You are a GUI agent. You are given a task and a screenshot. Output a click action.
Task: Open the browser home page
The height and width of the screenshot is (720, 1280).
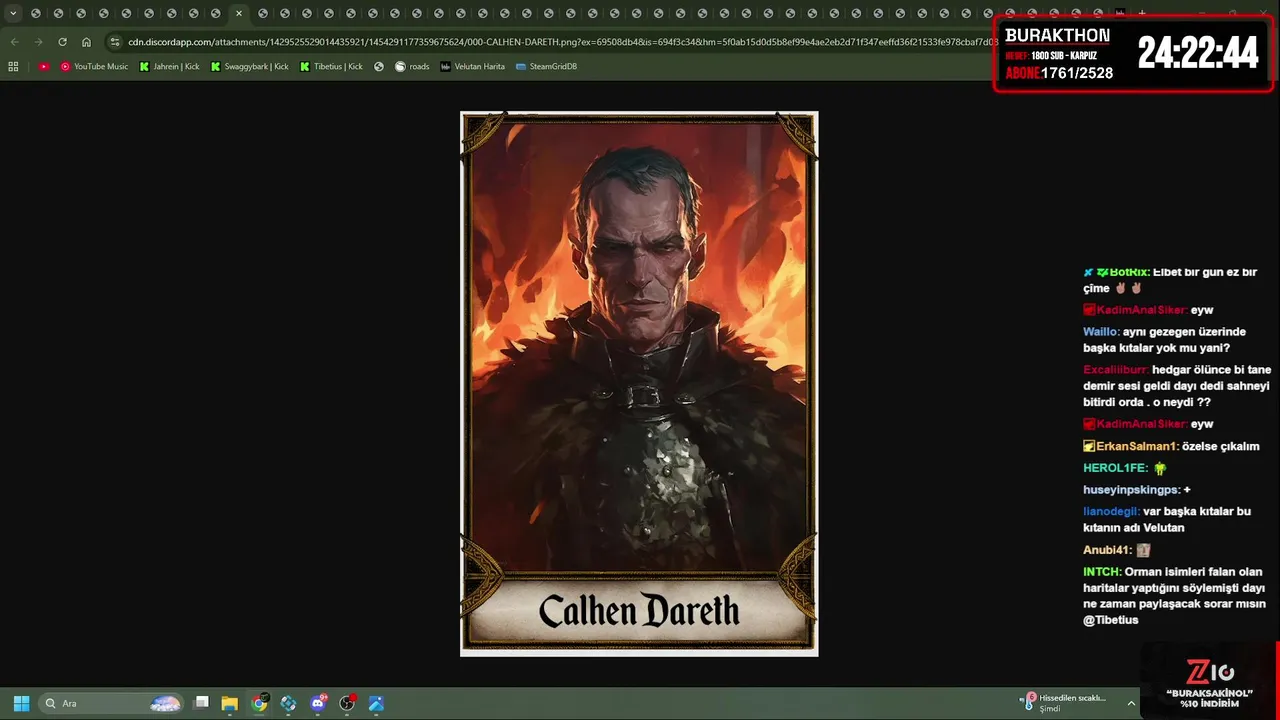click(x=86, y=42)
